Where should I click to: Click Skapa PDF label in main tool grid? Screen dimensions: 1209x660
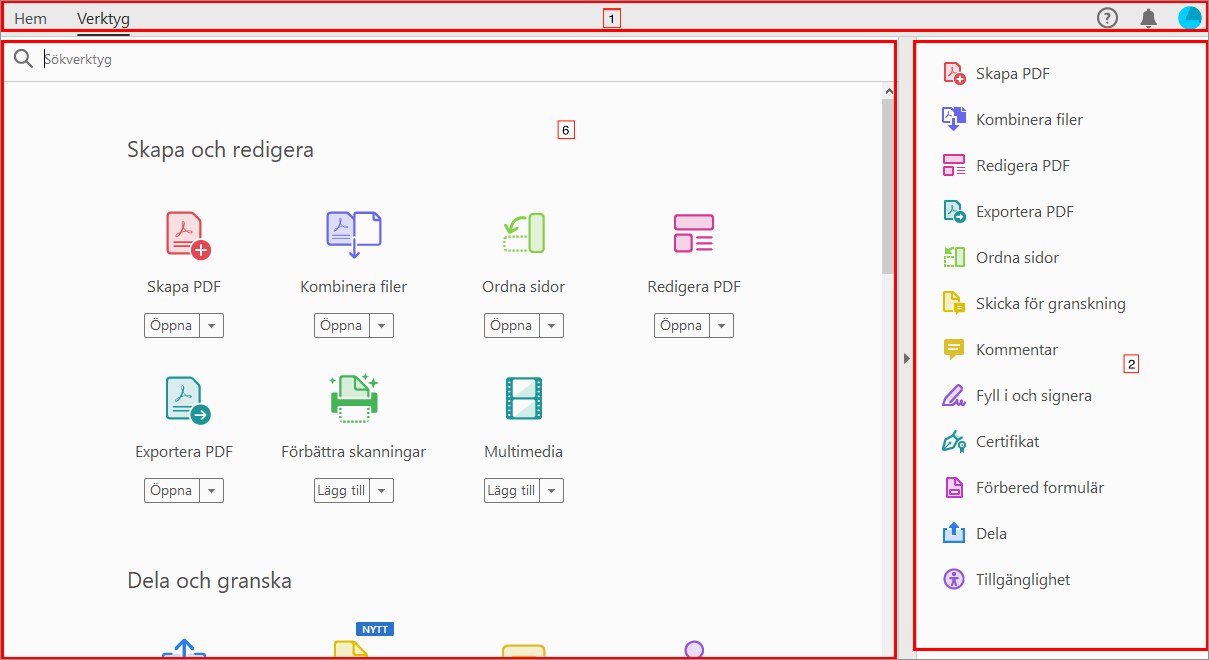184,287
